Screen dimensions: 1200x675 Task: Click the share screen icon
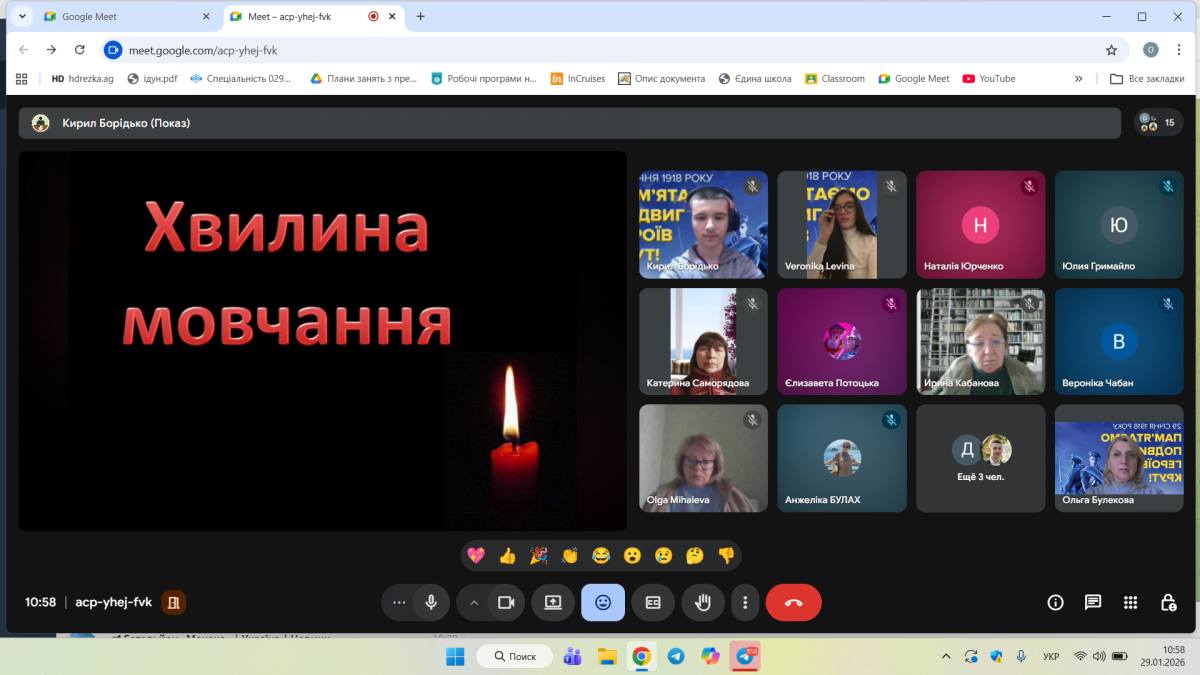tap(553, 602)
